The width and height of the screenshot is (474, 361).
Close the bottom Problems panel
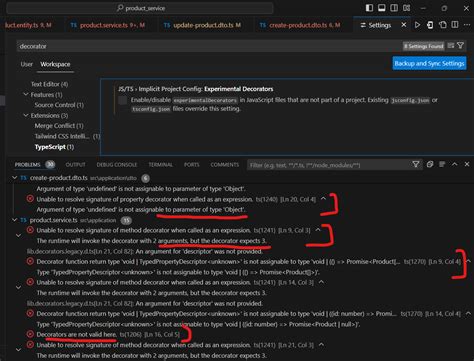pos(467,164)
